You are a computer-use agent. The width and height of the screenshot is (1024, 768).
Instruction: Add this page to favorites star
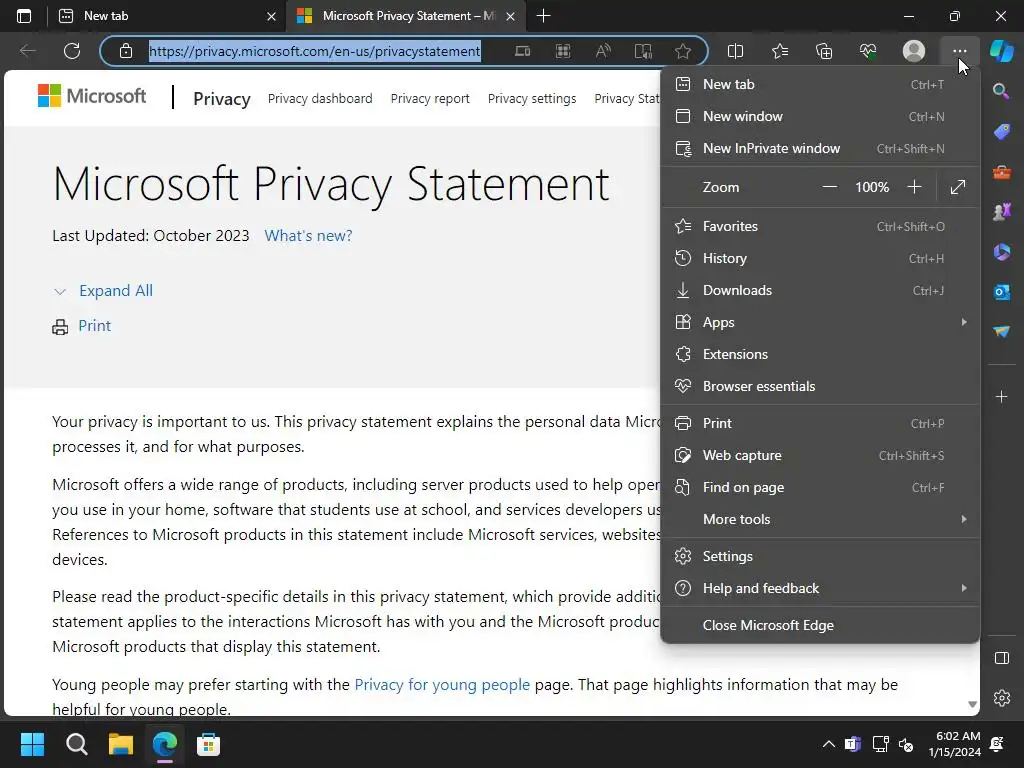683,51
